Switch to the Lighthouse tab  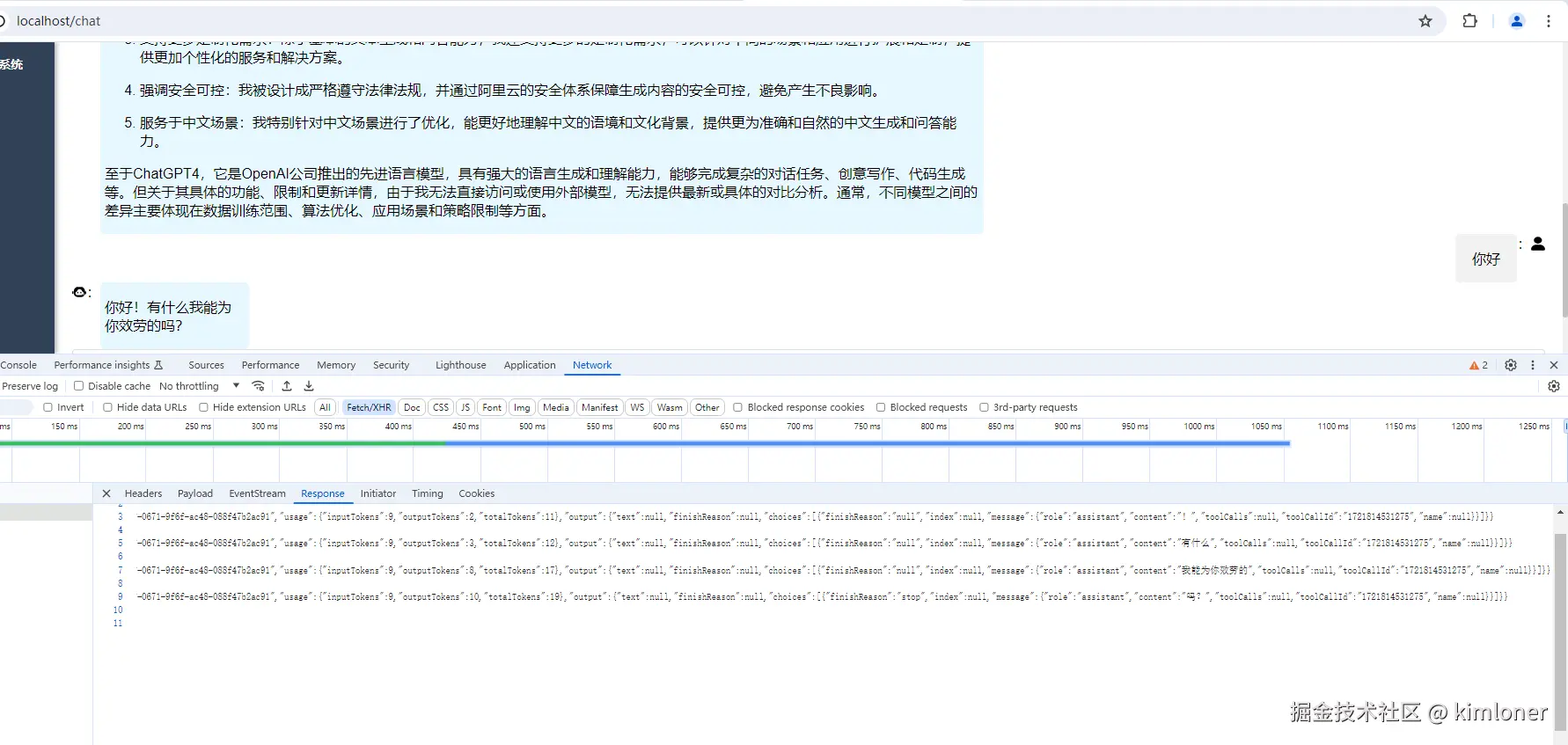(x=460, y=365)
